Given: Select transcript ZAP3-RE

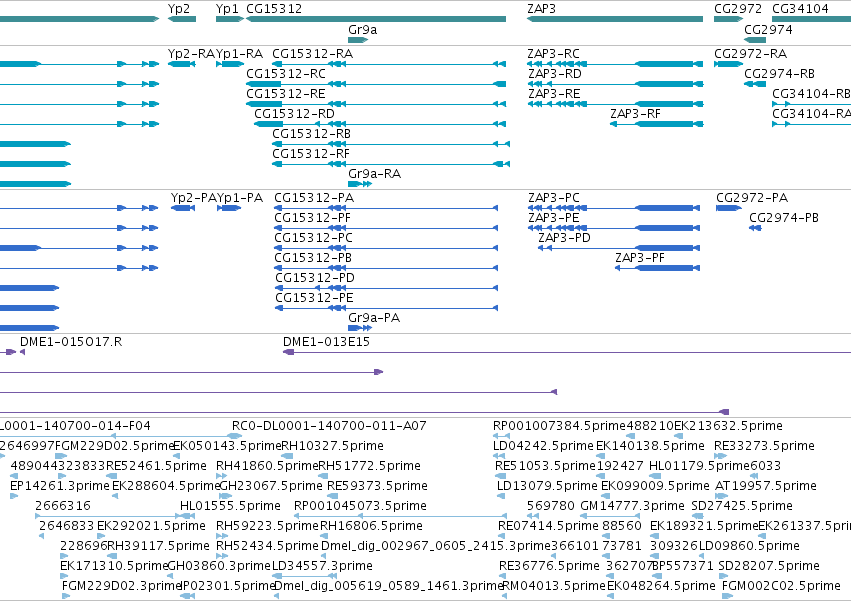Looking at the screenshot, I should click(x=554, y=94).
